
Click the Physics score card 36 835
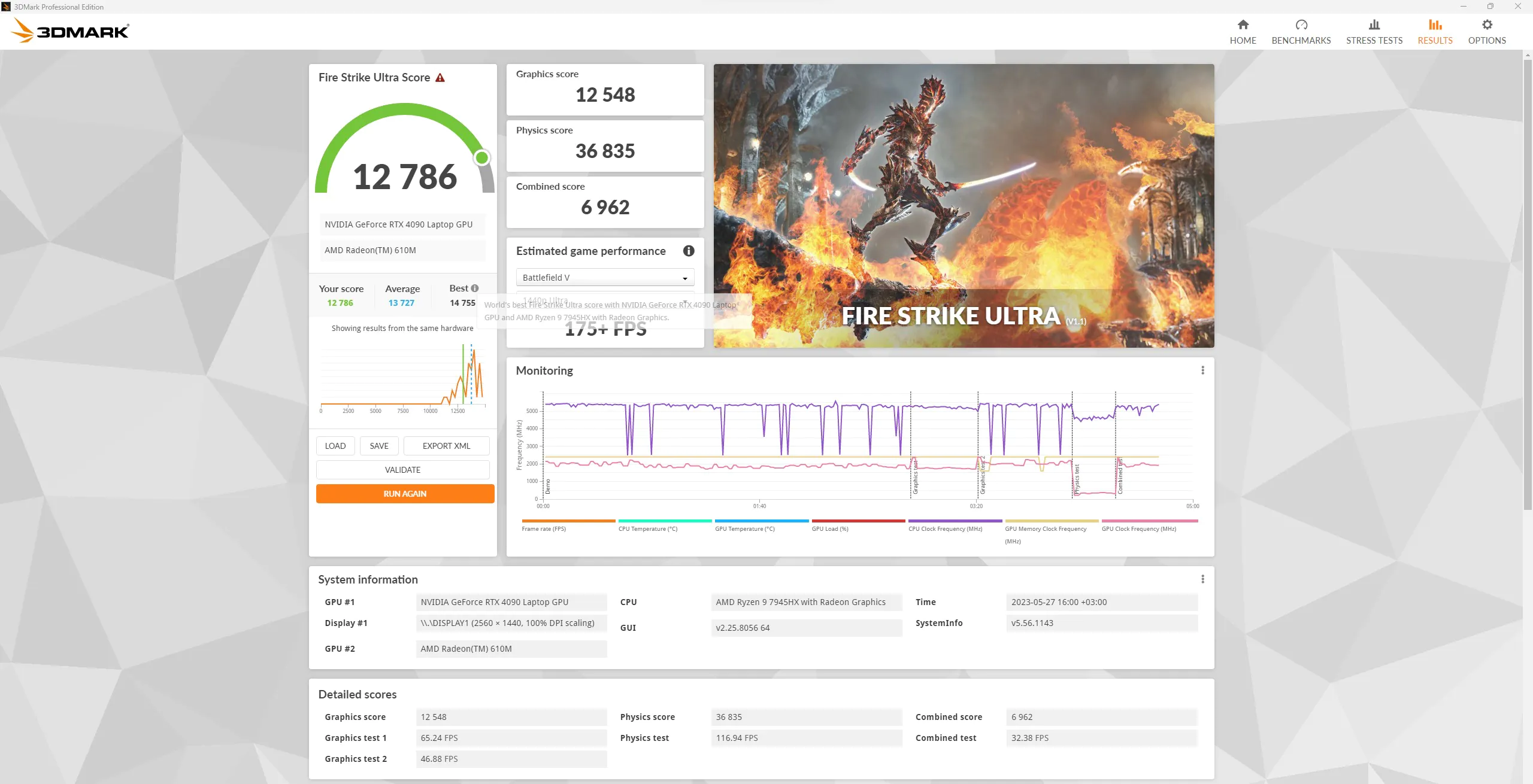605,146
